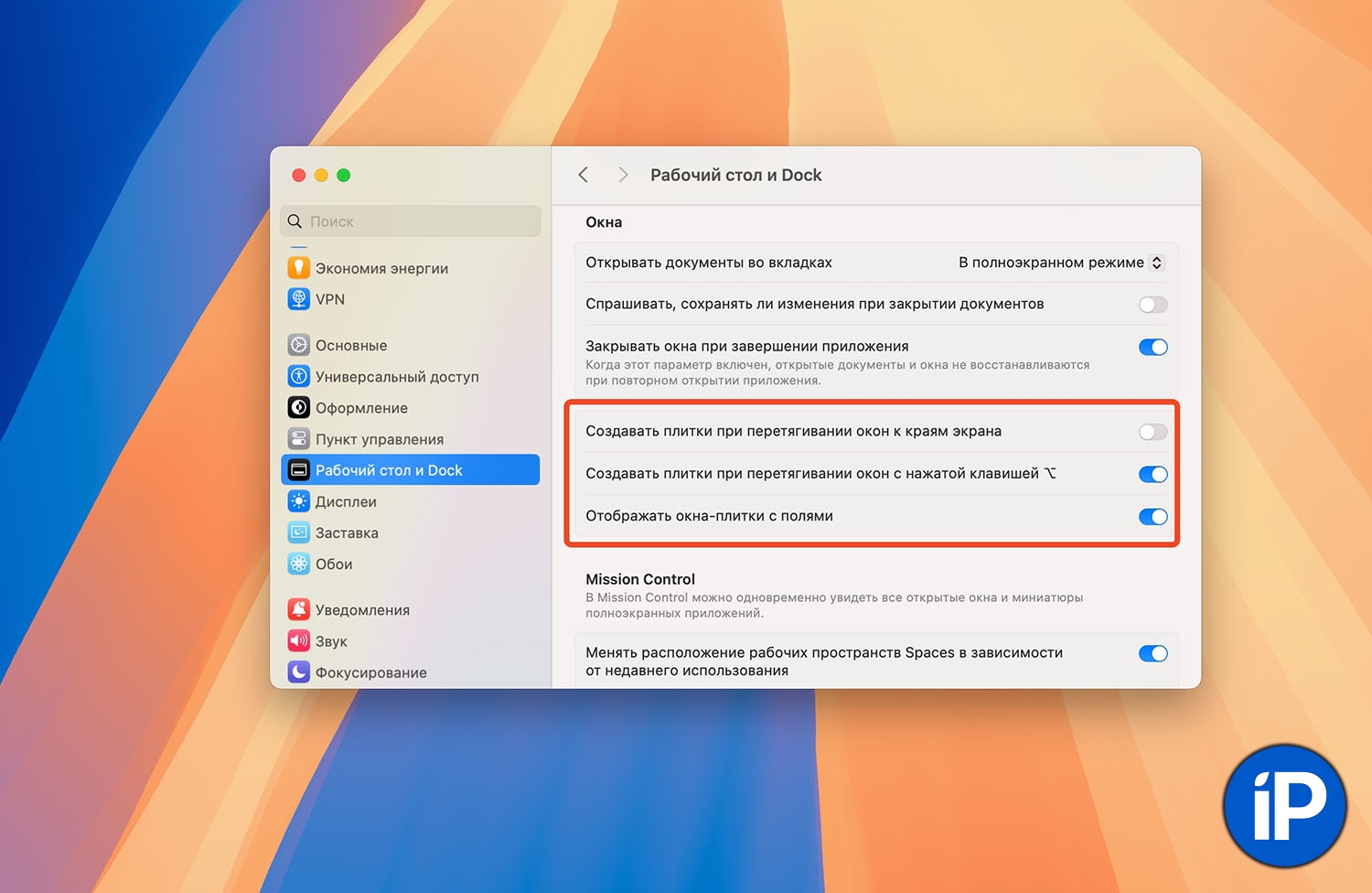Click the label Открывать документы во вкладках
This screenshot has width=1372, height=893.
(x=709, y=263)
